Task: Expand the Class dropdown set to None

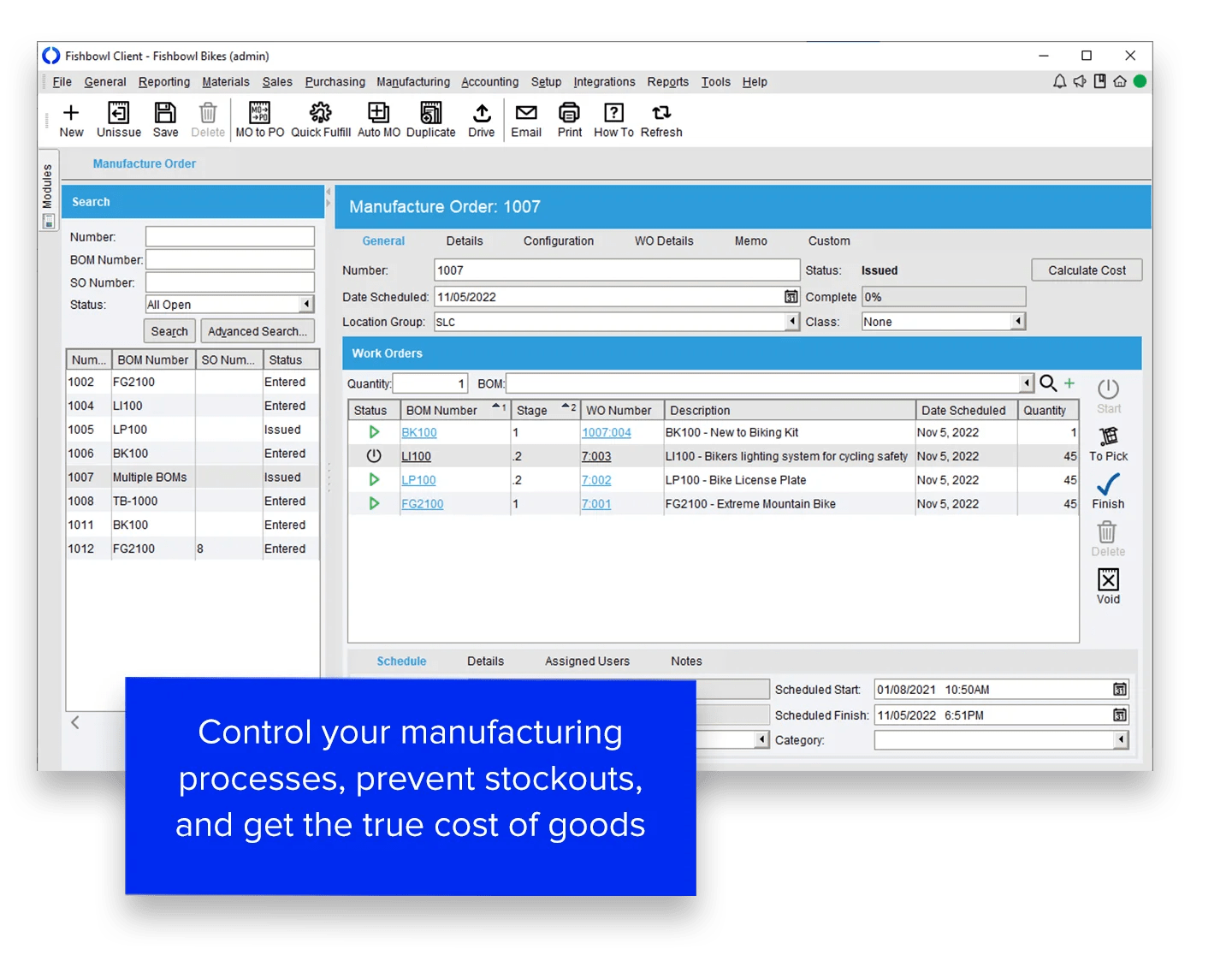Action: 1017,321
